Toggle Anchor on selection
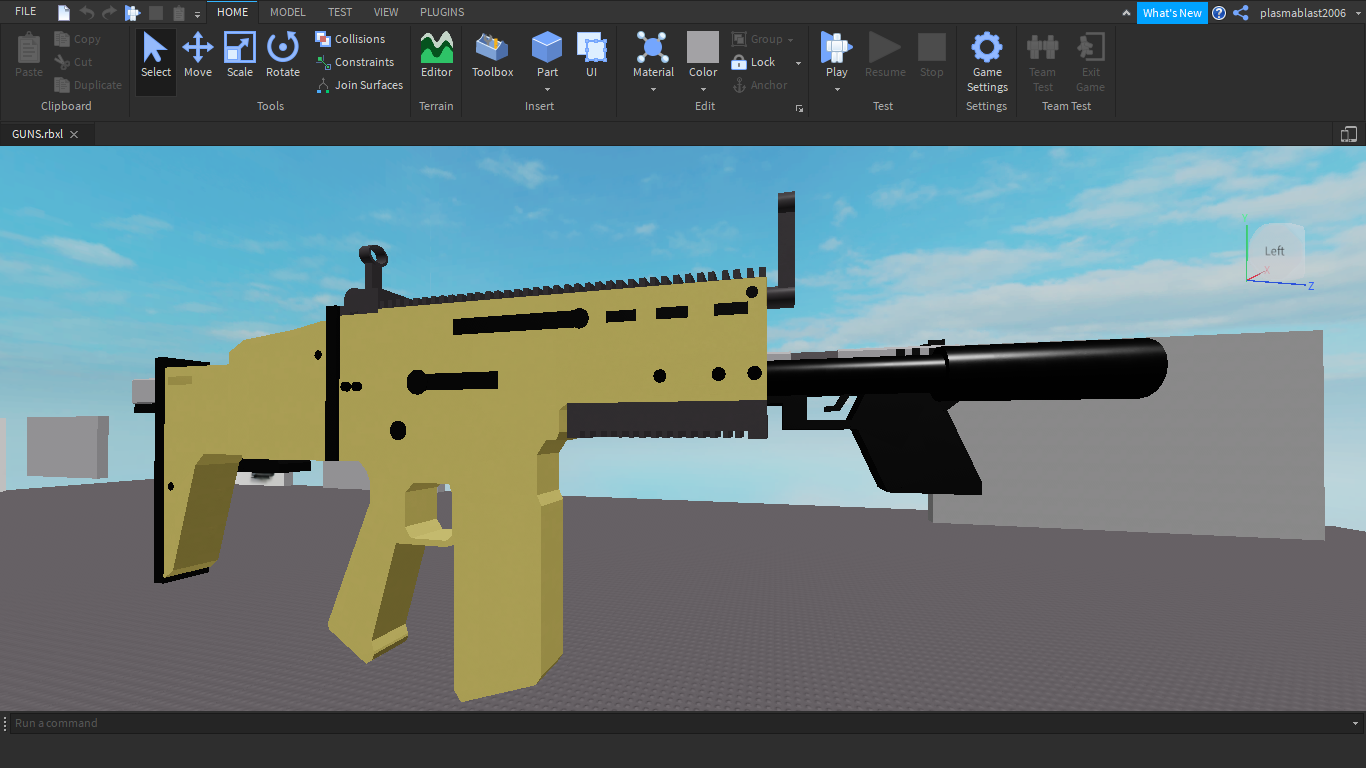This screenshot has width=1366, height=768. pos(759,85)
